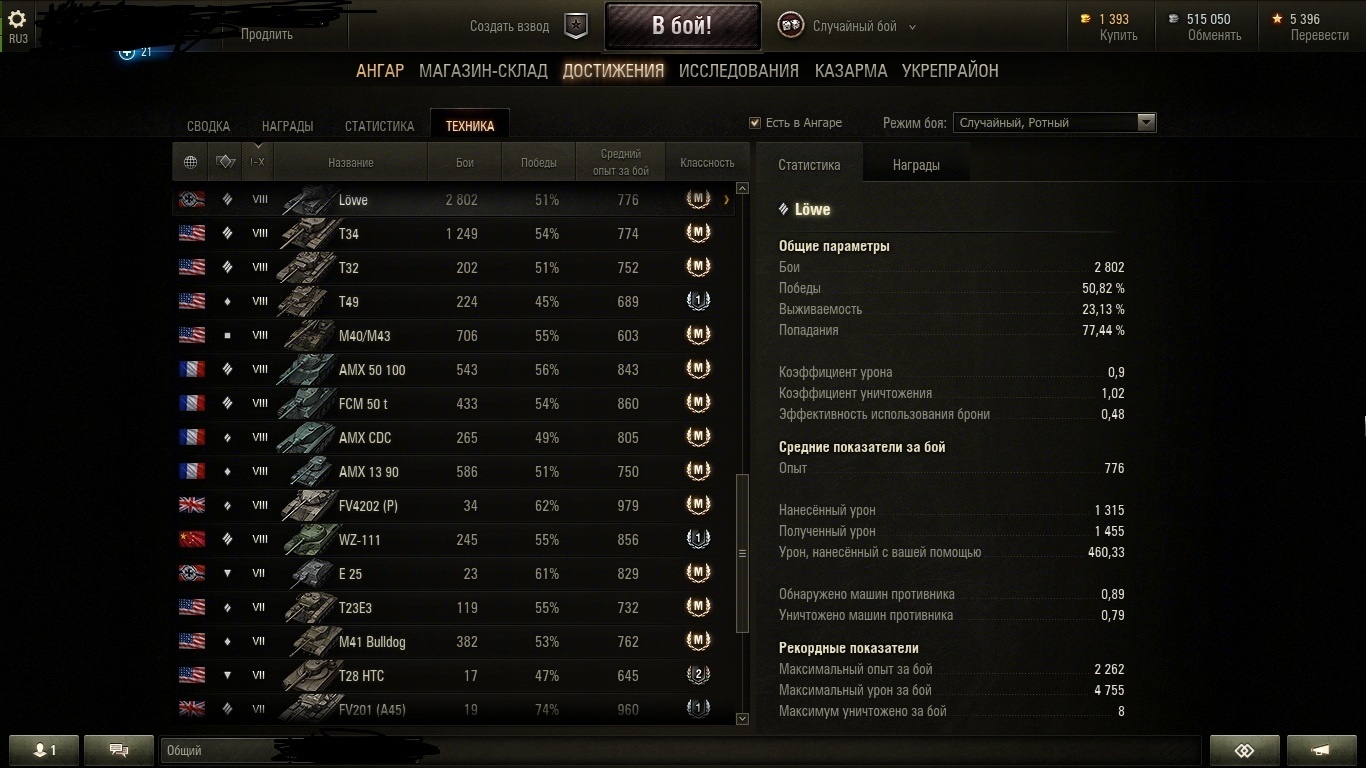Image resolution: width=1366 pixels, height=768 pixels.
Task: Select the Награды tab in right panel
Action: [916, 165]
